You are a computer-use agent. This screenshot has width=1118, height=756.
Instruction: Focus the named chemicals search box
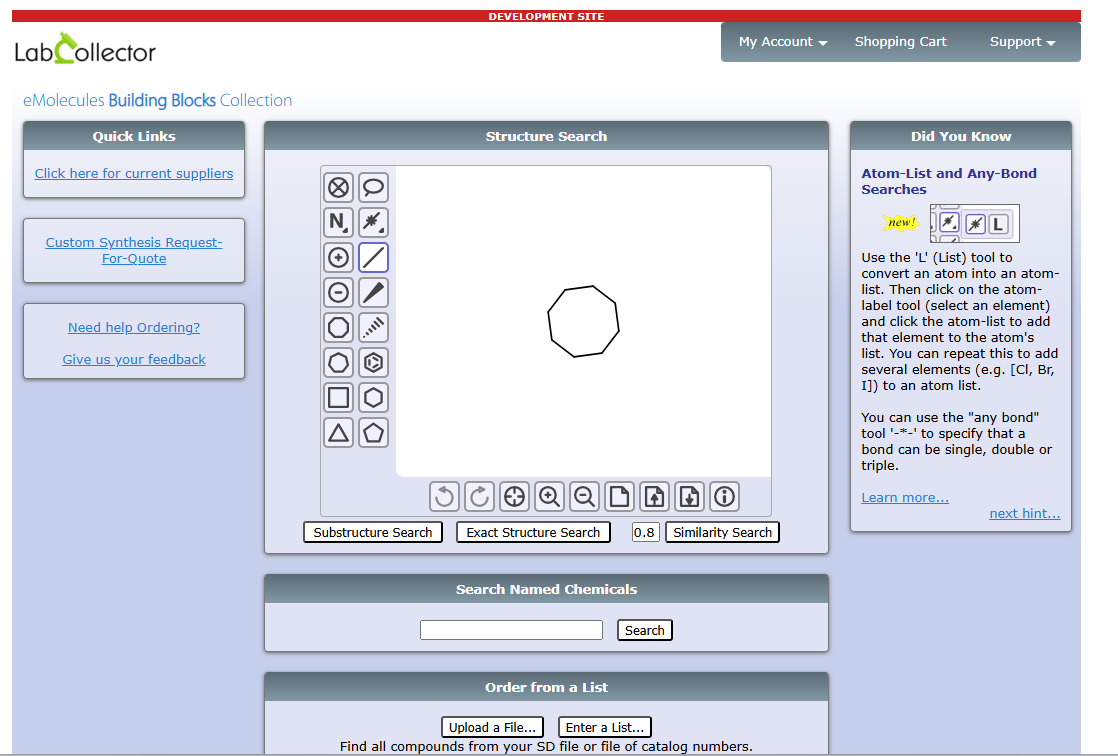click(x=511, y=630)
